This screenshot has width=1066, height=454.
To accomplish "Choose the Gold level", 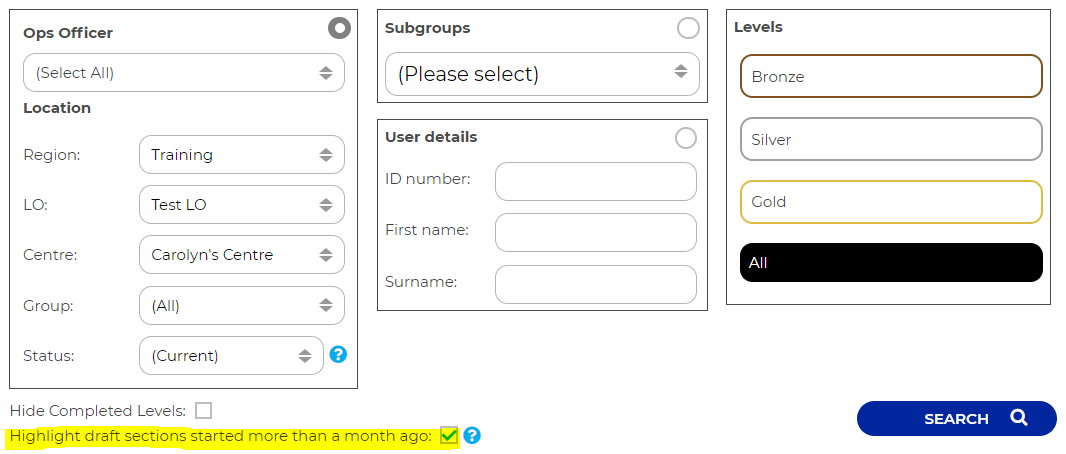I will [890, 202].
